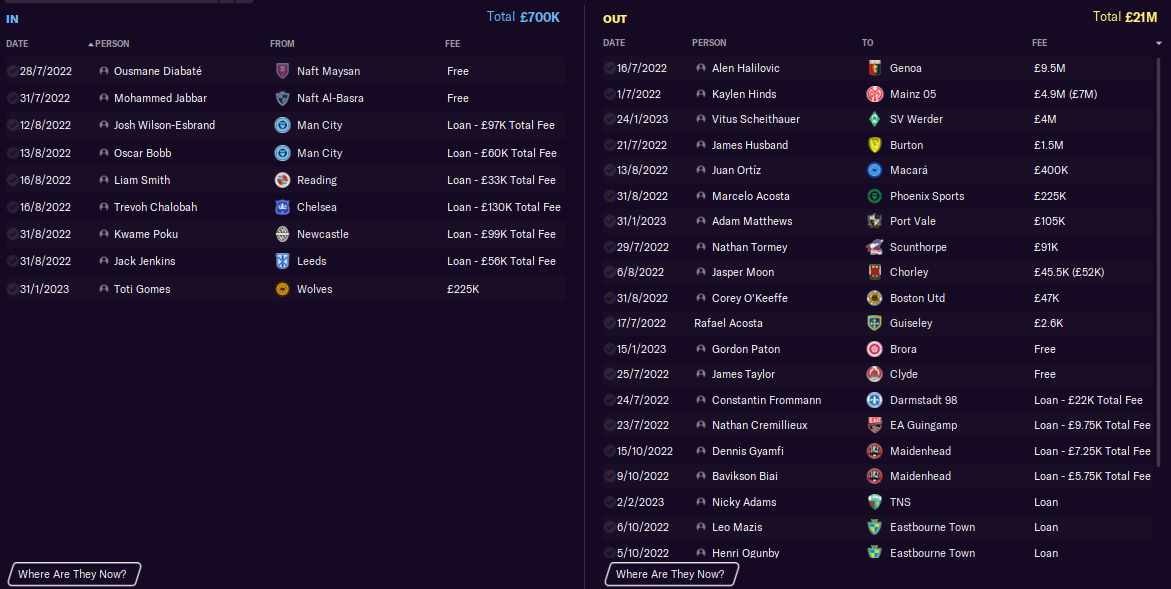The image size is (1171, 589).
Task: Click the Guiseley club badge
Action: pos(875,323)
